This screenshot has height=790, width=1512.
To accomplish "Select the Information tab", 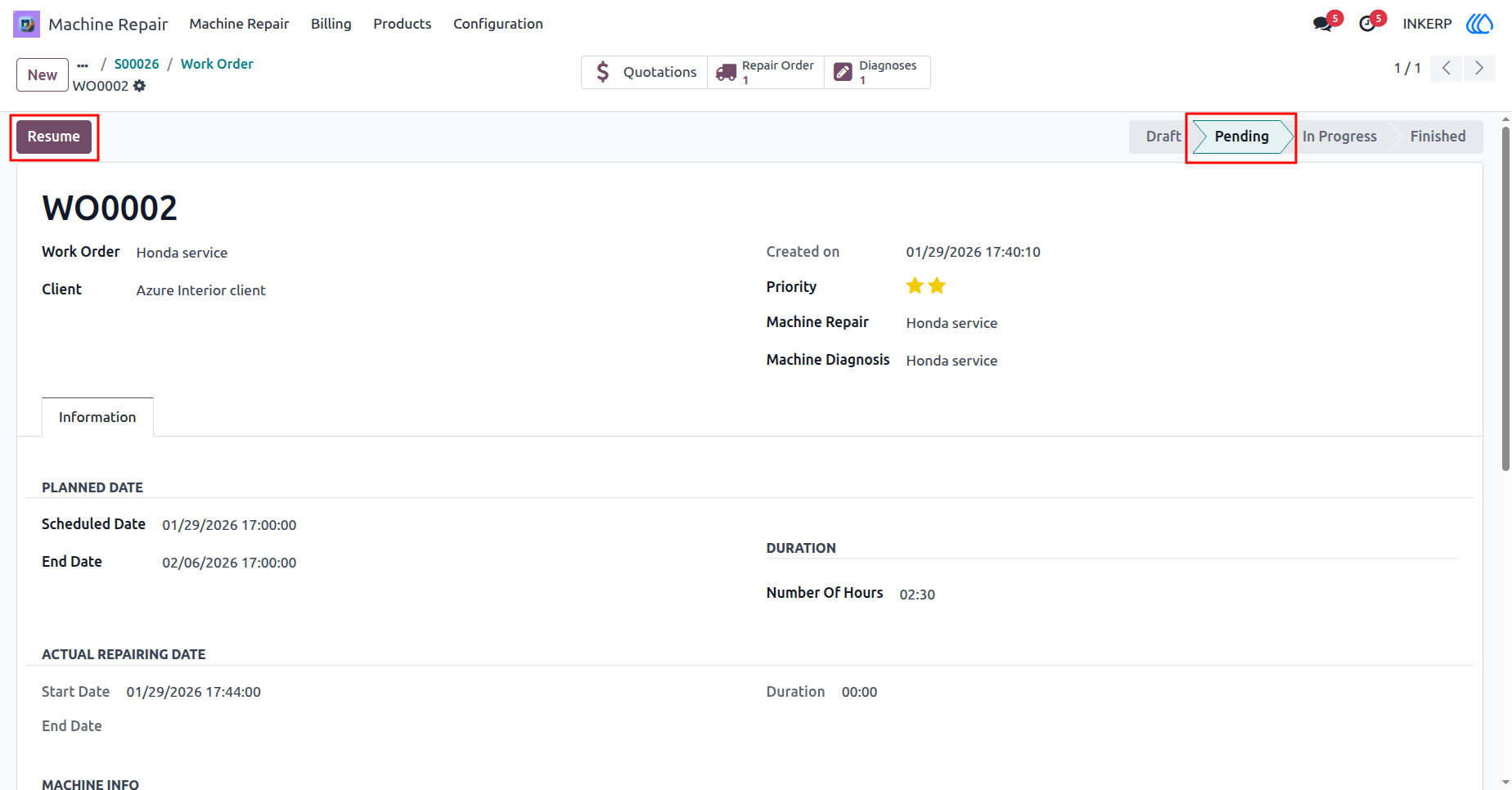I will [x=97, y=417].
